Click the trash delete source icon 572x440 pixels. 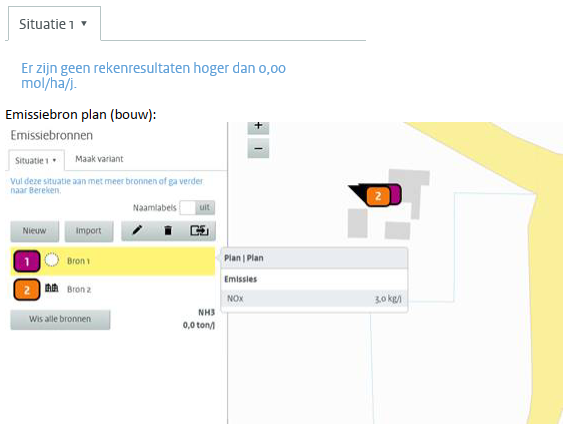(168, 230)
